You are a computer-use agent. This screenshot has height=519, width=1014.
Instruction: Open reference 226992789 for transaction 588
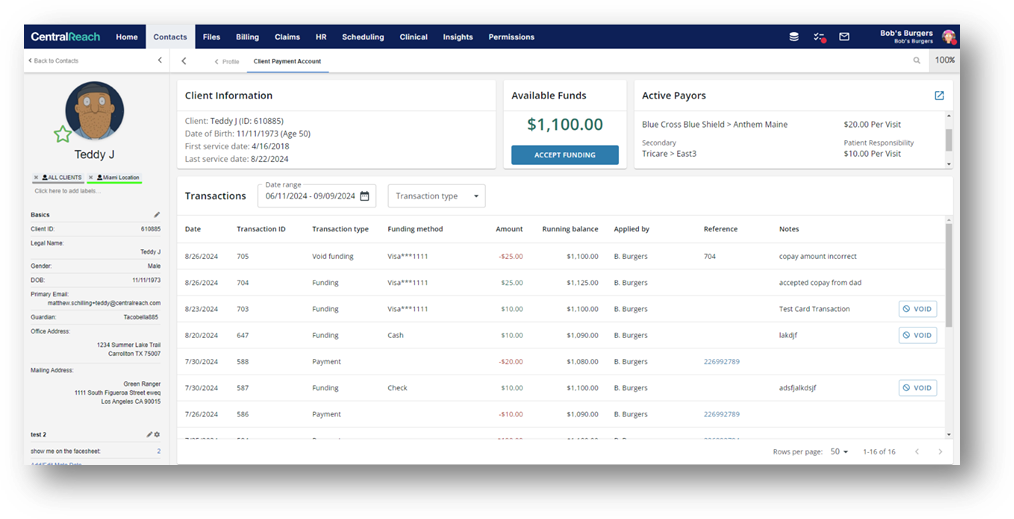722,362
